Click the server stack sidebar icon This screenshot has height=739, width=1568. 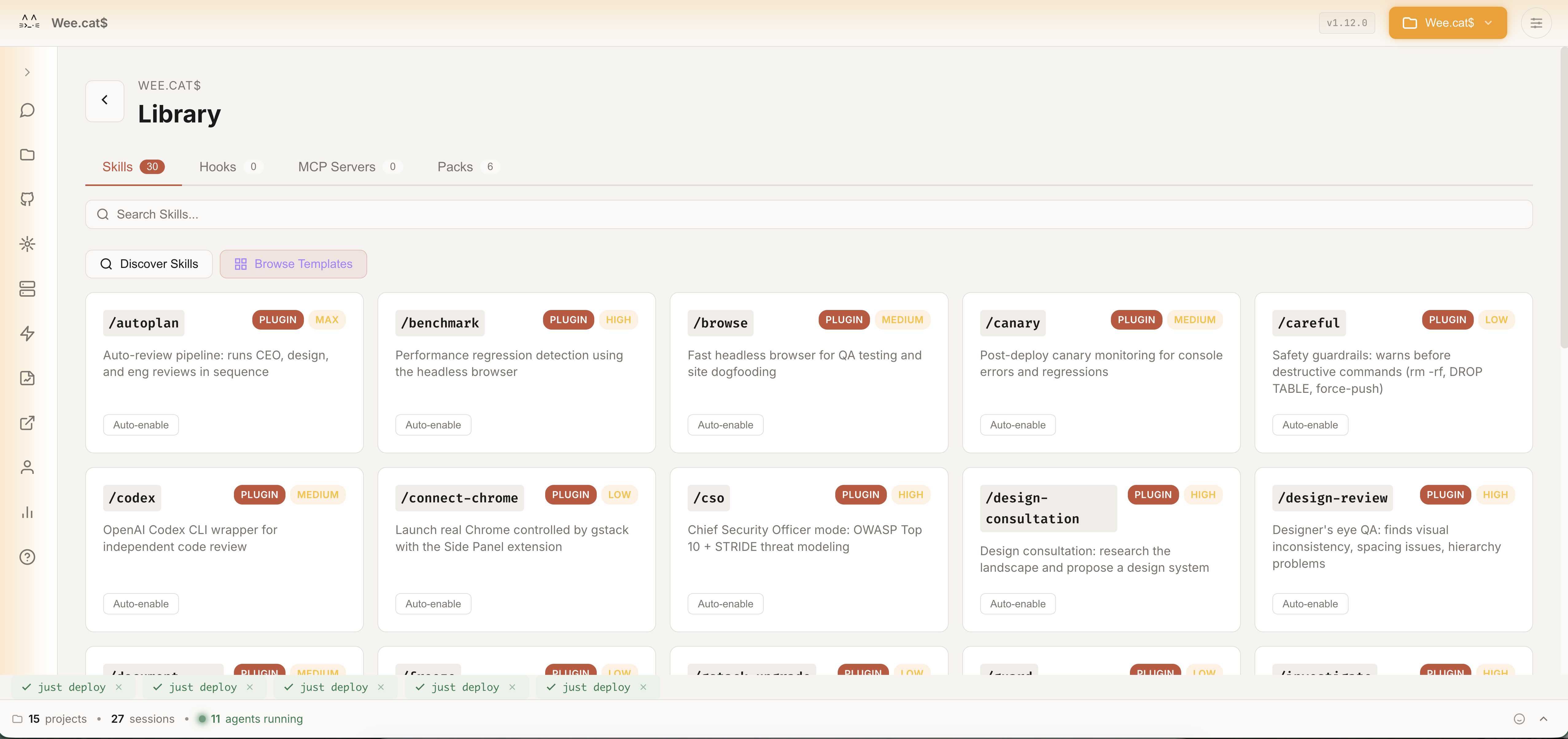point(27,288)
